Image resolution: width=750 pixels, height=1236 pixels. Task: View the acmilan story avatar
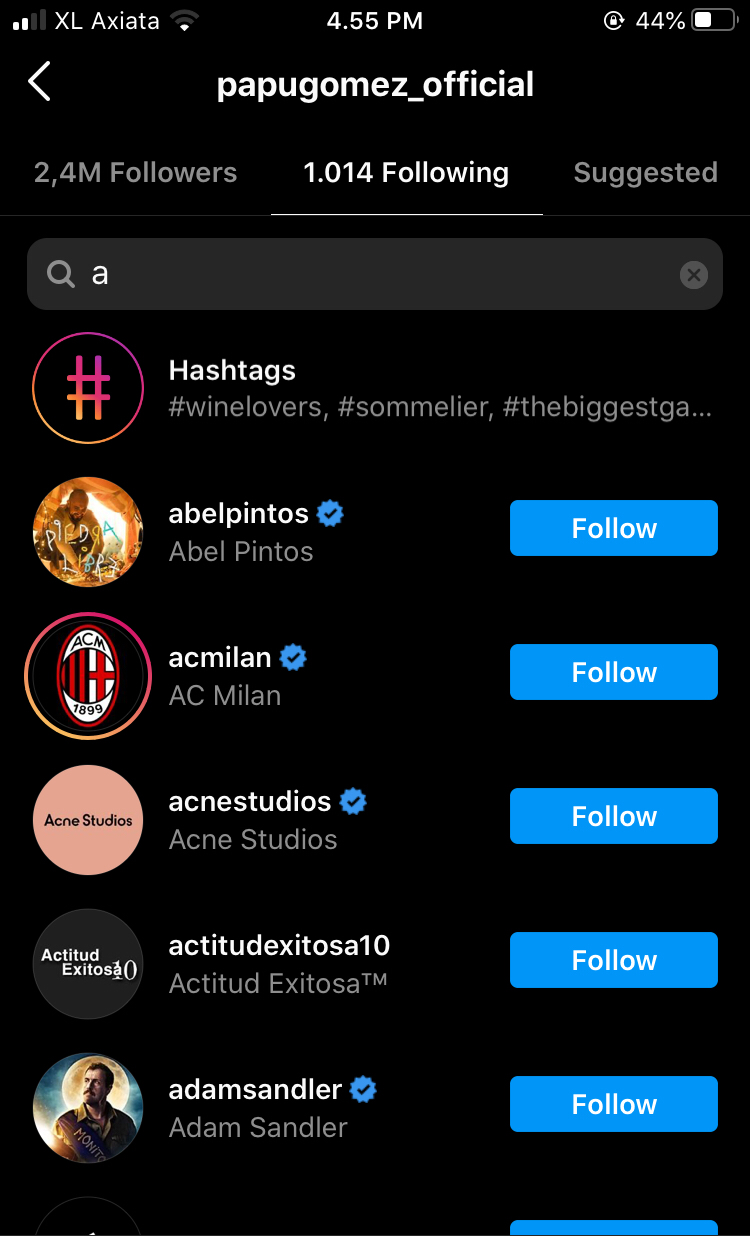coord(88,676)
